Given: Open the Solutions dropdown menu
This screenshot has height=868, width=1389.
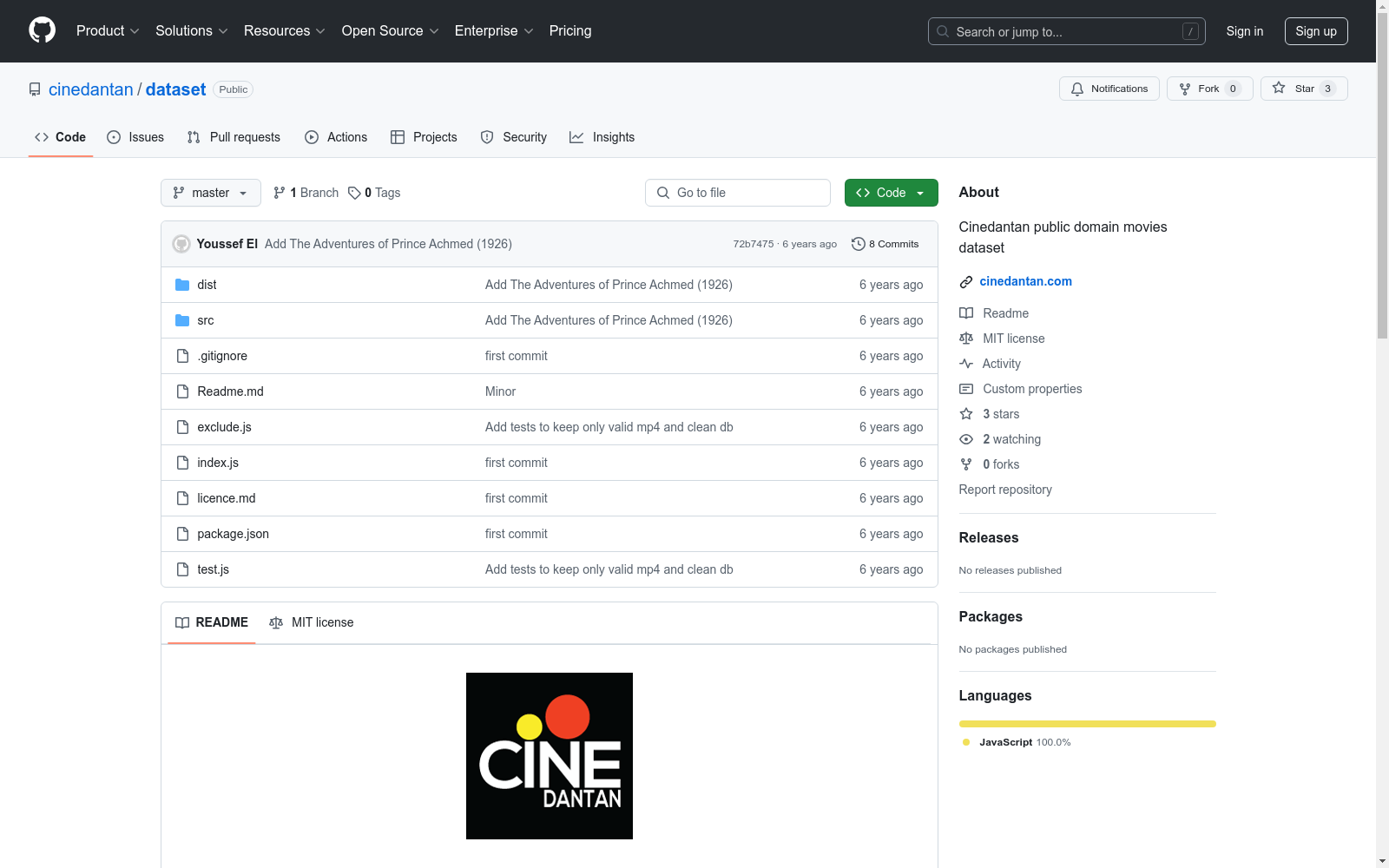Looking at the screenshot, I should (x=192, y=30).
